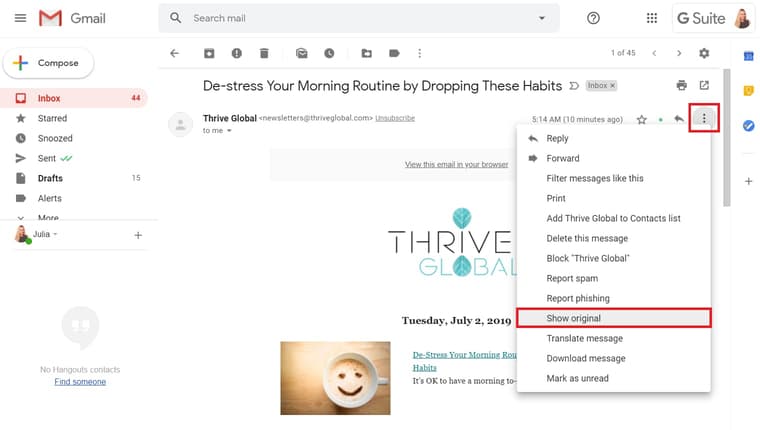This screenshot has width=760, height=430.
Task: Select Report spam menu entry
Action: 614,278
